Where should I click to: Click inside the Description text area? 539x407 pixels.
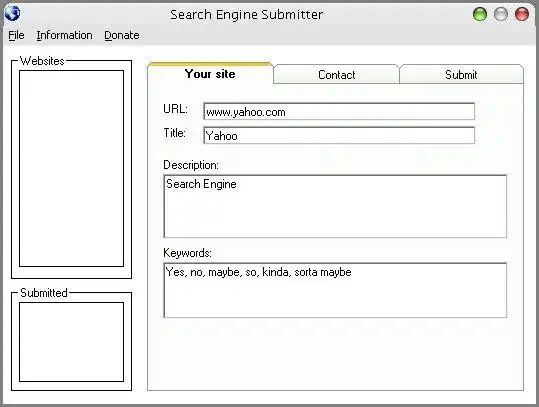click(335, 206)
